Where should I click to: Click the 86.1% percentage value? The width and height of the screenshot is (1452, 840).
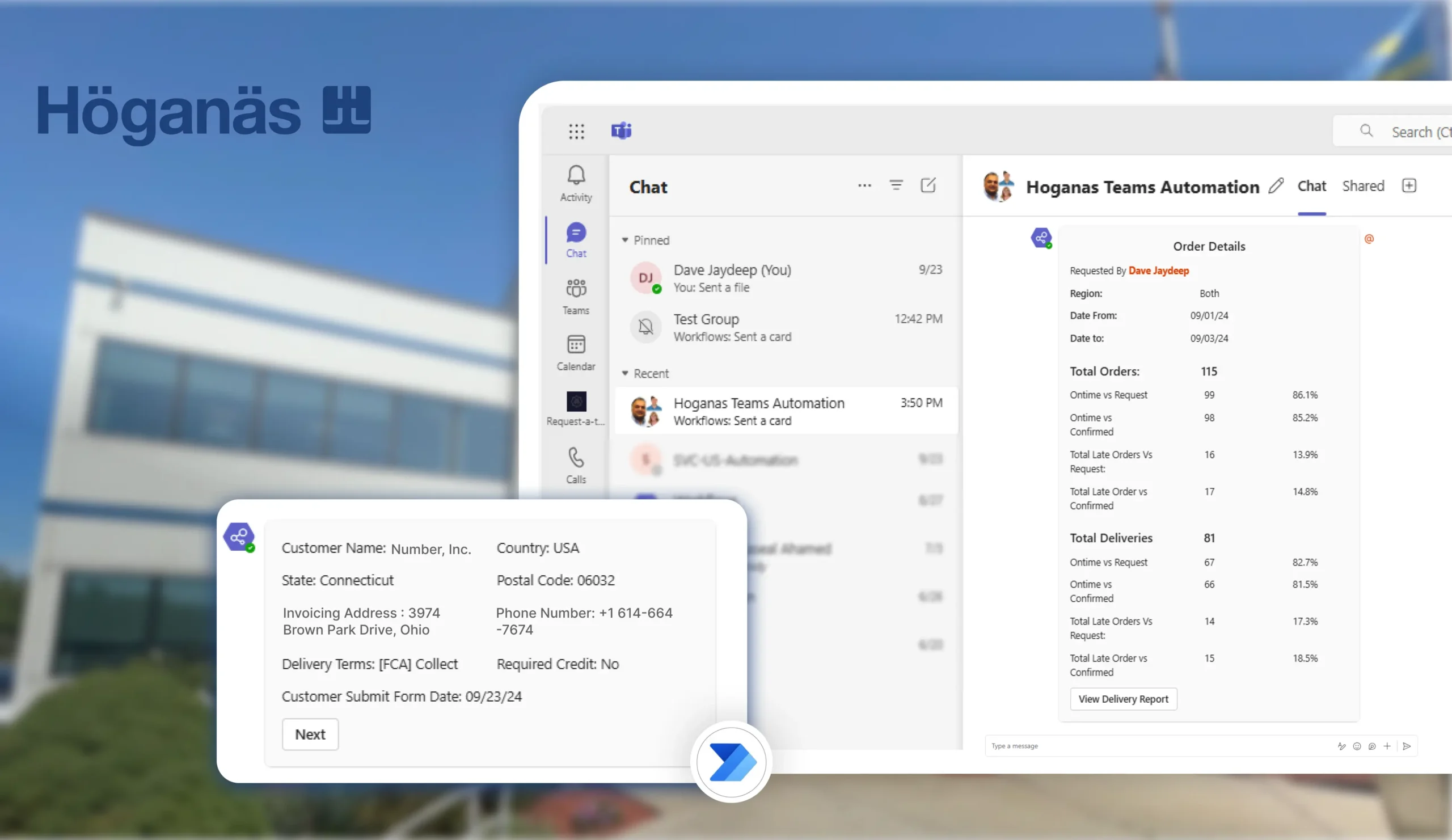coord(1305,395)
